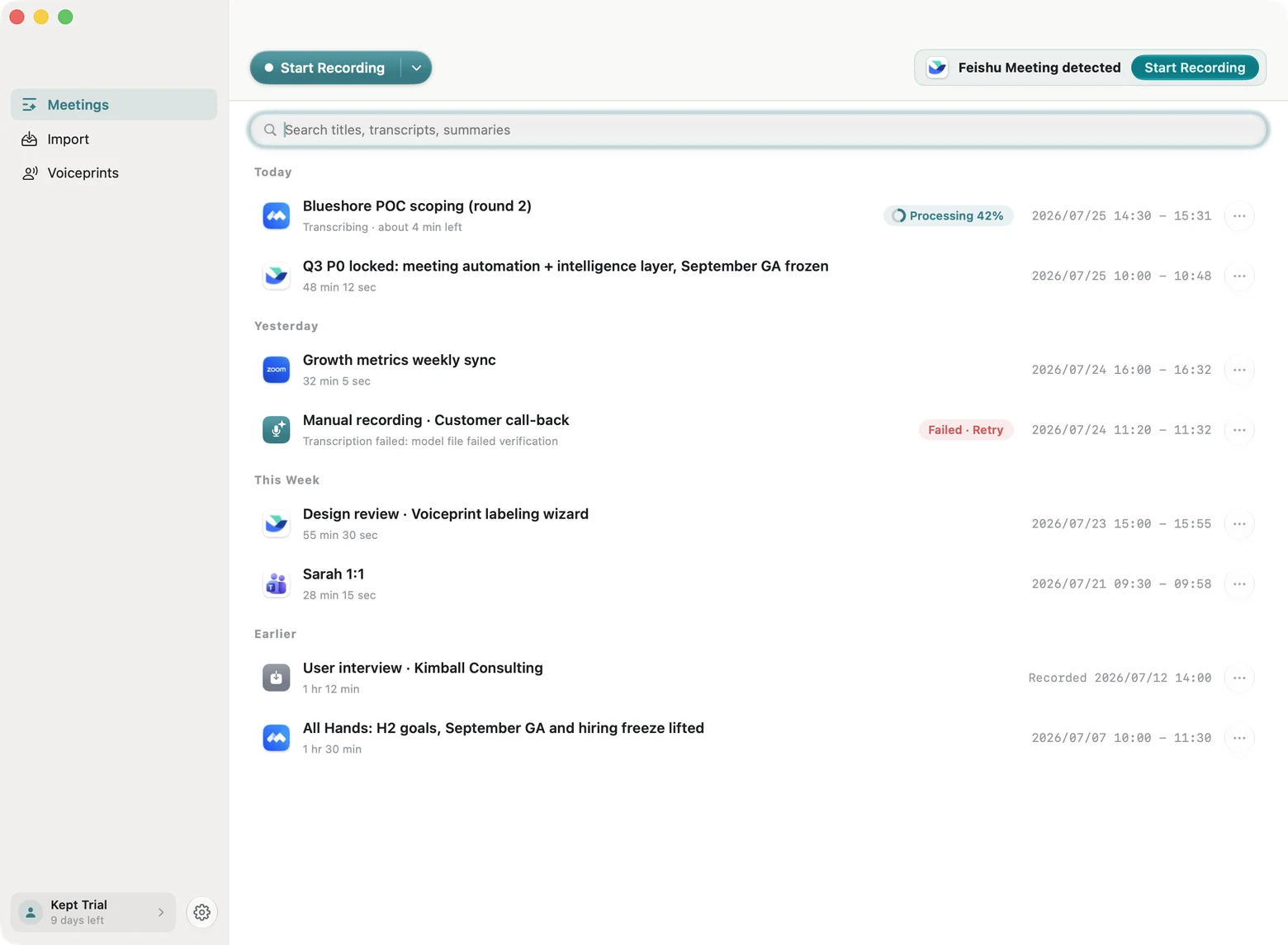Click the 2026/07/24 16:00 – 16:32 timestamp
Image resolution: width=1288 pixels, height=945 pixels.
[x=1121, y=371]
